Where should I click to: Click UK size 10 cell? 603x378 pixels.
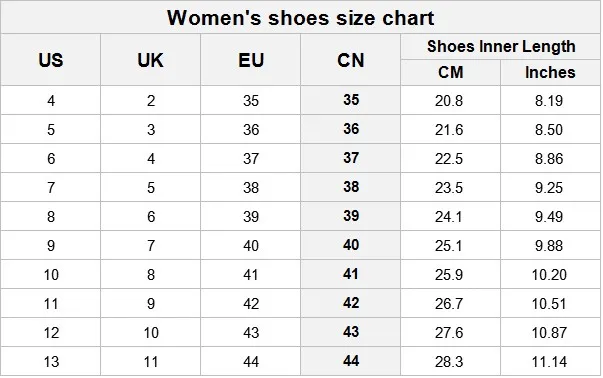[151, 333]
